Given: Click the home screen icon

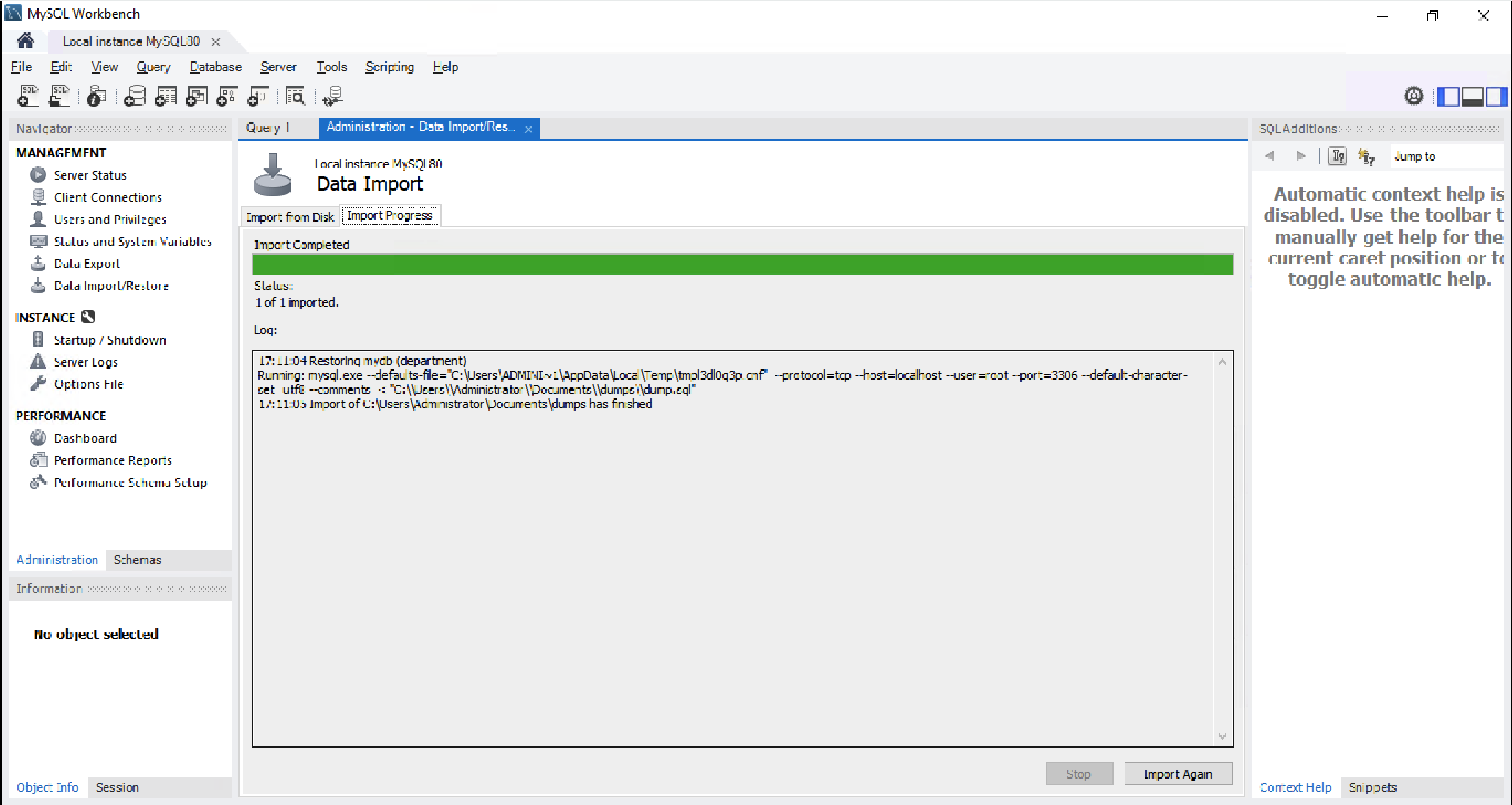Looking at the screenshot, I should [26, 41].
